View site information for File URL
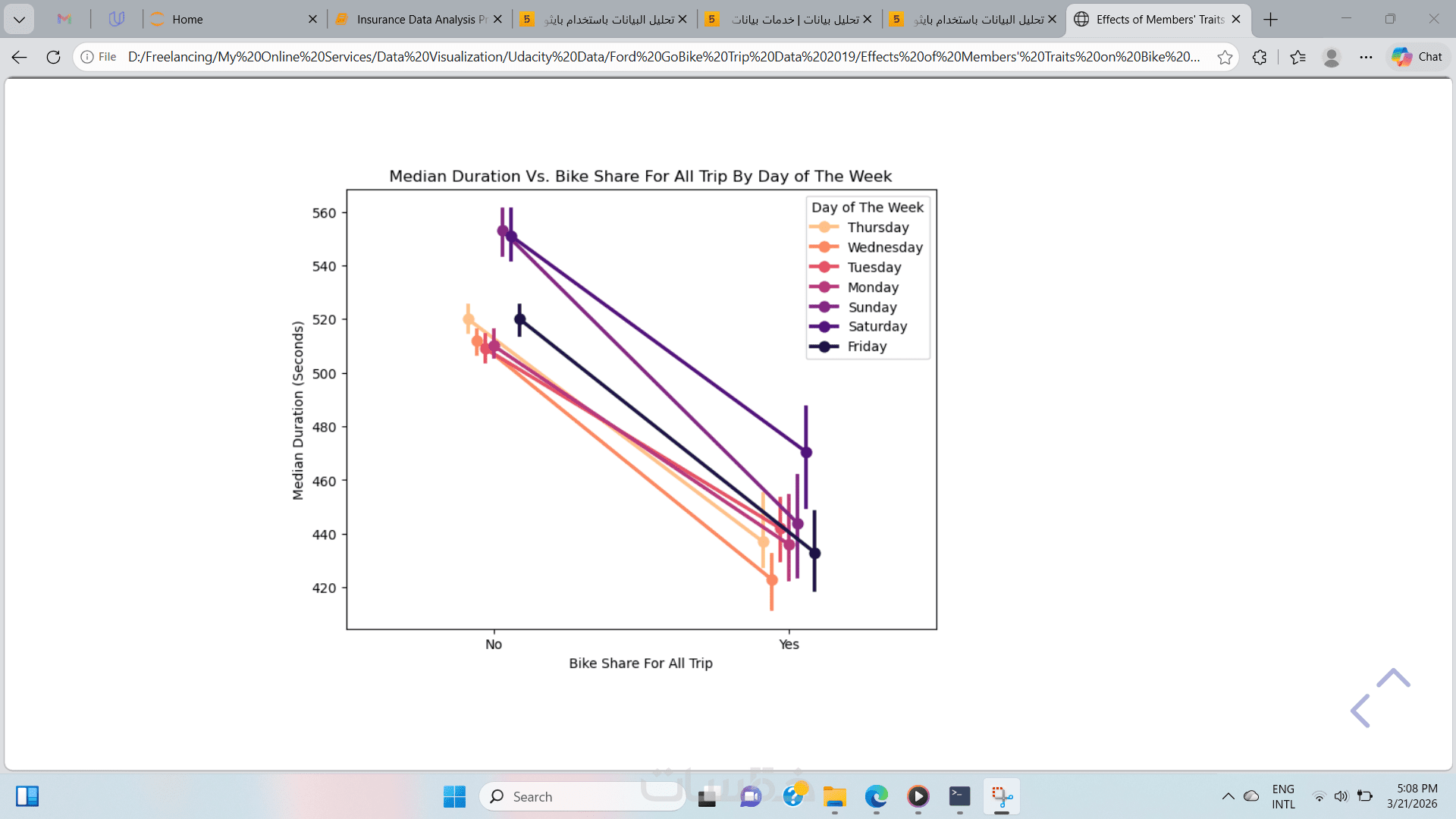Viewport: 1456px width, 819px height. point(99,57)
